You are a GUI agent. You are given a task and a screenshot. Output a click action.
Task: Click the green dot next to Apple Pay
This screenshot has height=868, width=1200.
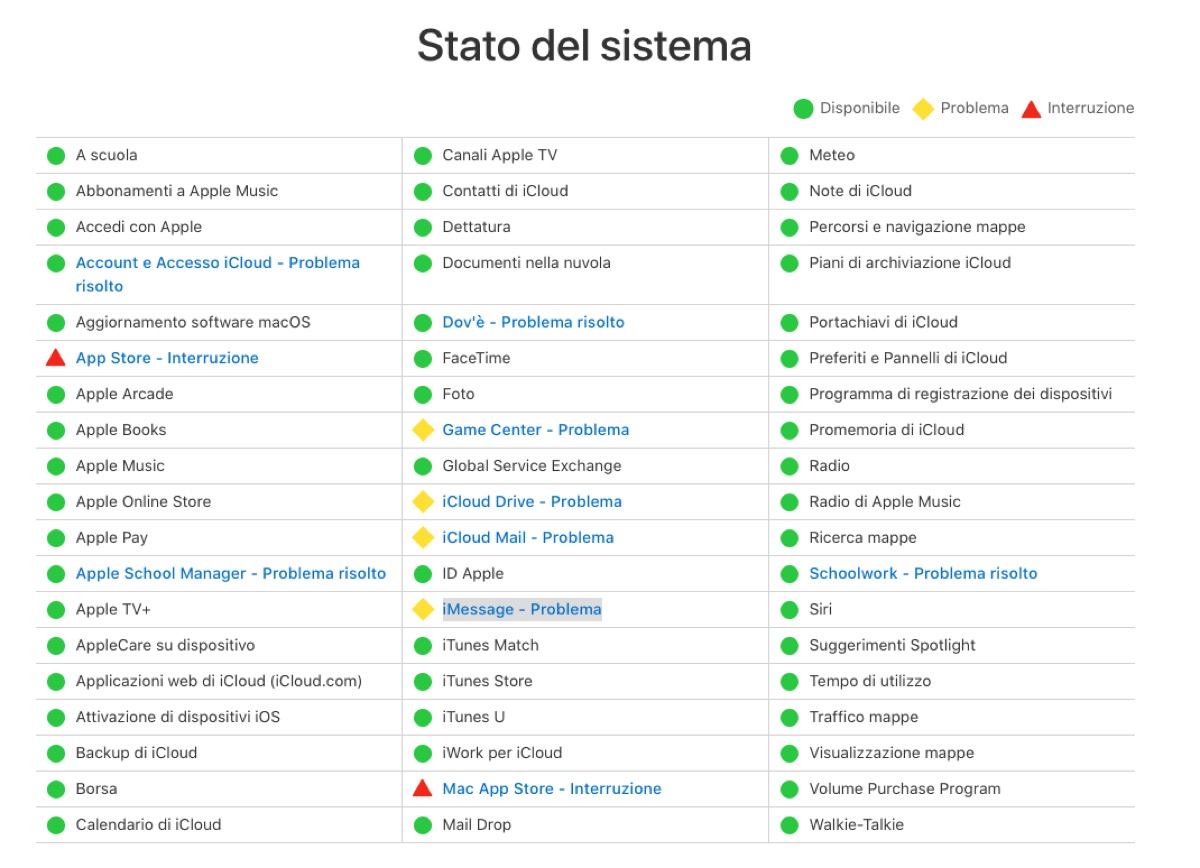click(56, 537)
